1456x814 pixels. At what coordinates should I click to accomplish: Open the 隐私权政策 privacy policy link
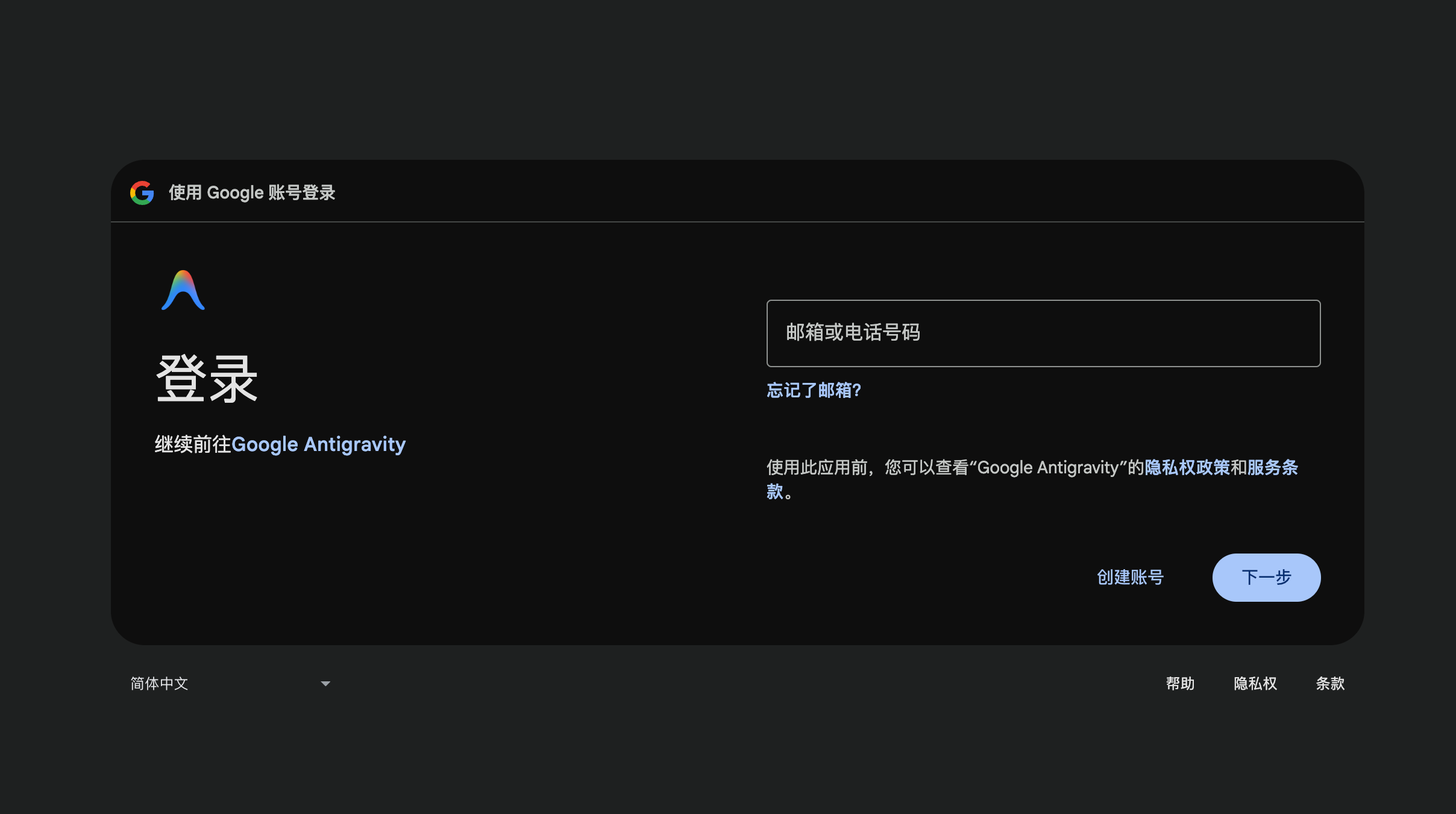click(1187, 467)
